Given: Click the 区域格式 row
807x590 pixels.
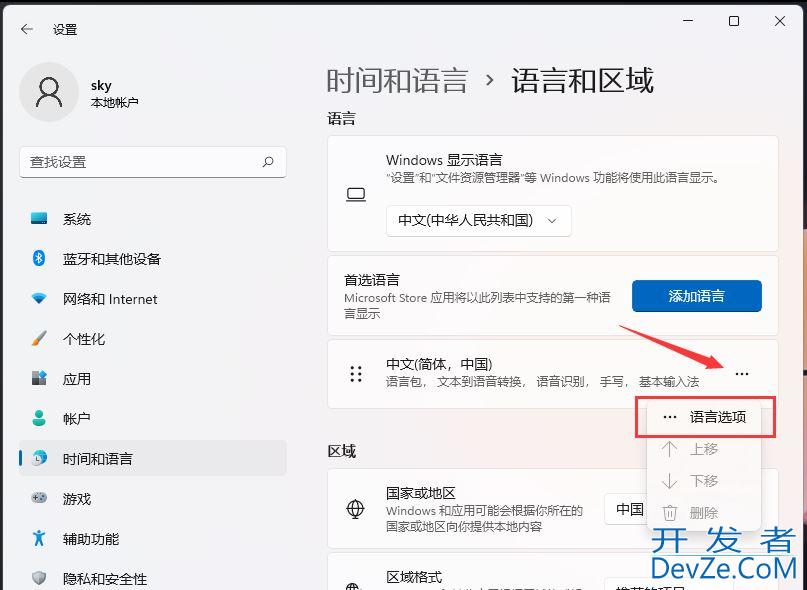Looking at the screenshot, I should (x=553, y=572).
